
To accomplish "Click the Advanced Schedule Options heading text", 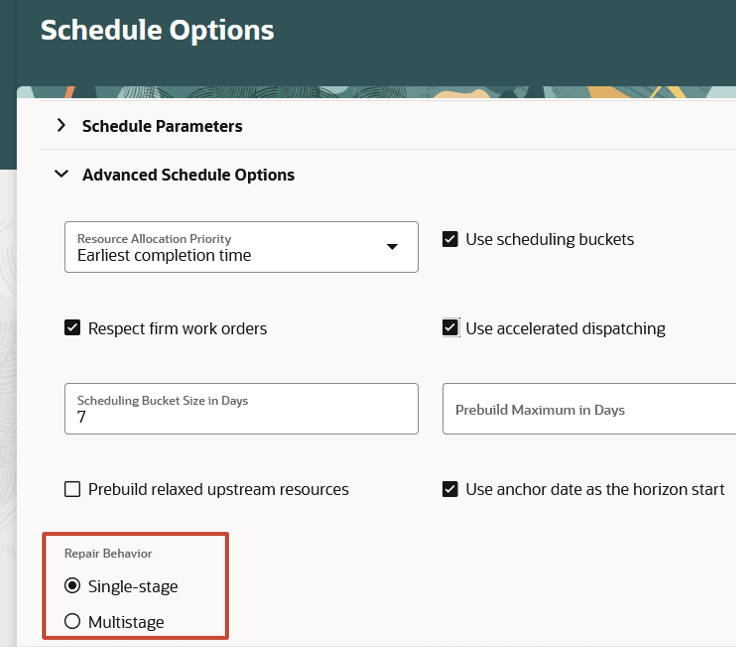I will coord(188,175).
